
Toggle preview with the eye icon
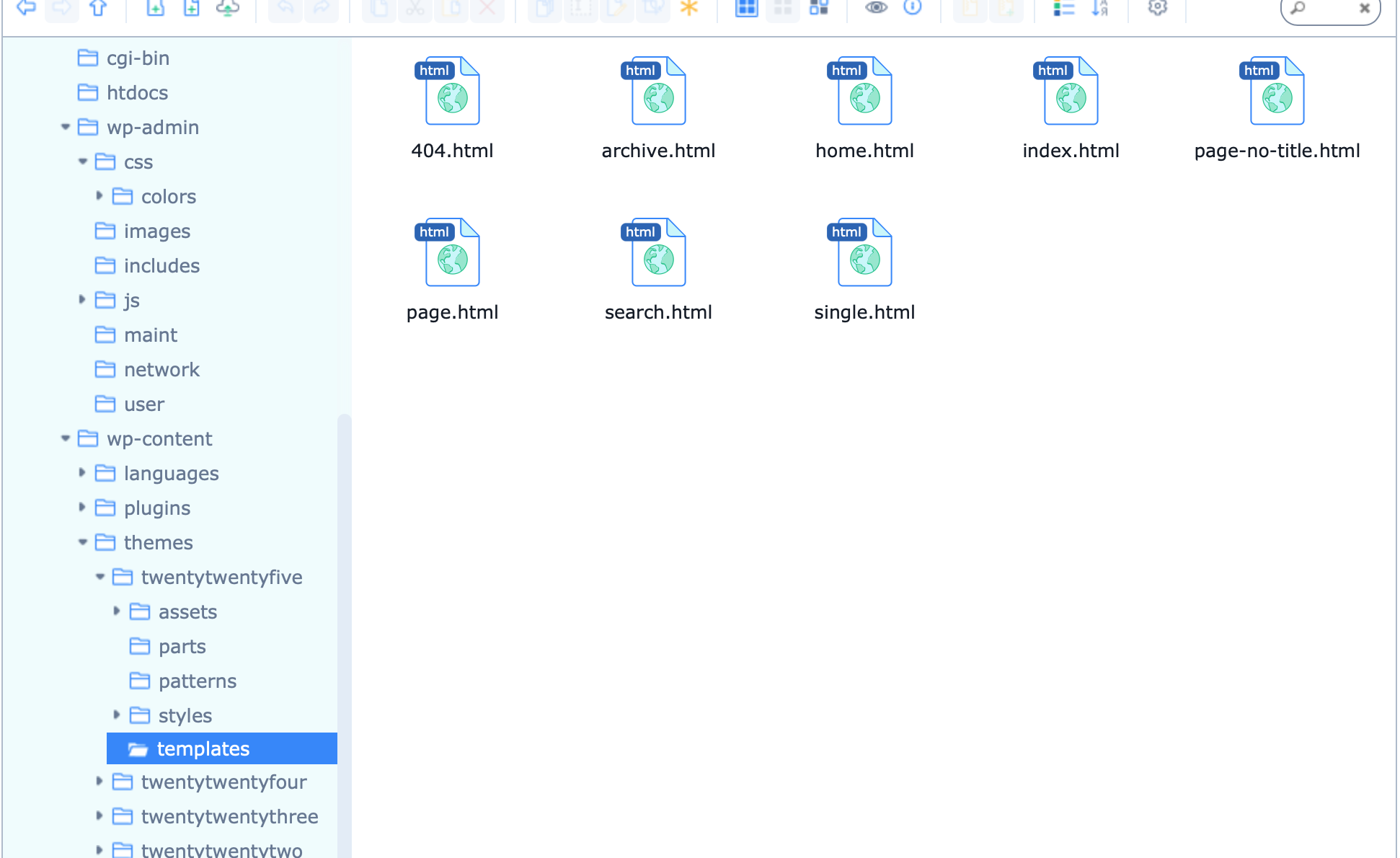pyautogui.click(x=876, y=8)
